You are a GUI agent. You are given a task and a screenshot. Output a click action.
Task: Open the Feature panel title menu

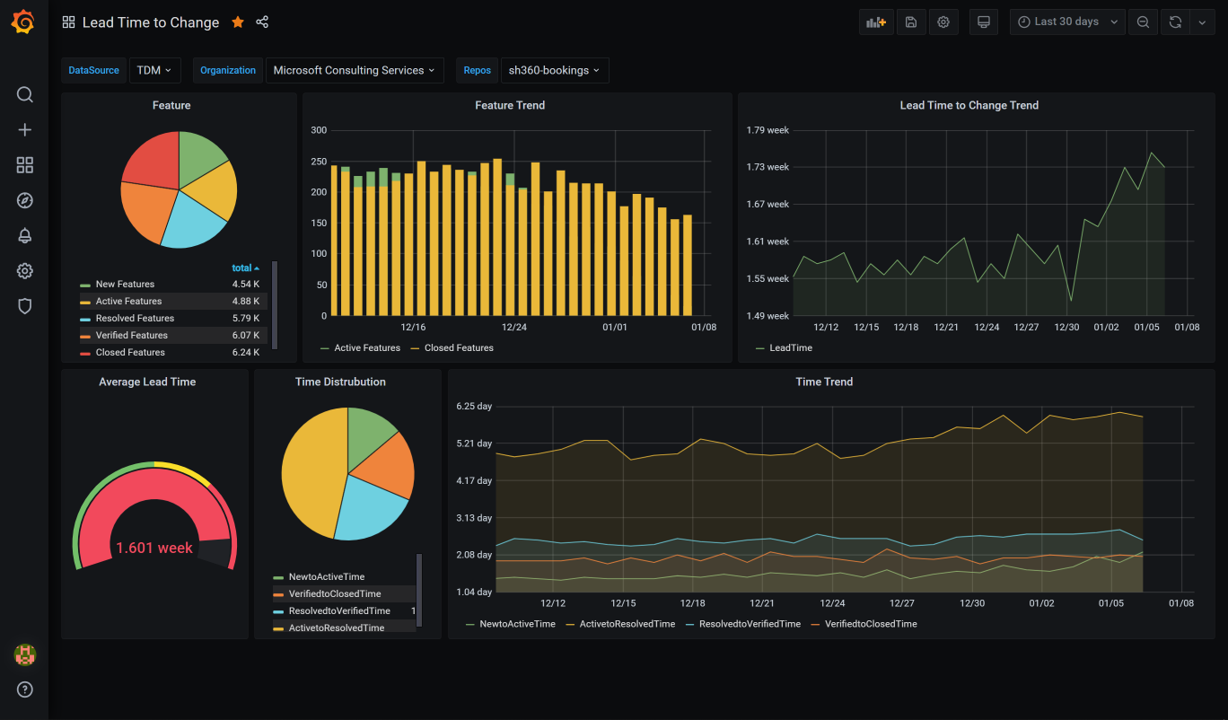tap(172, 105)
